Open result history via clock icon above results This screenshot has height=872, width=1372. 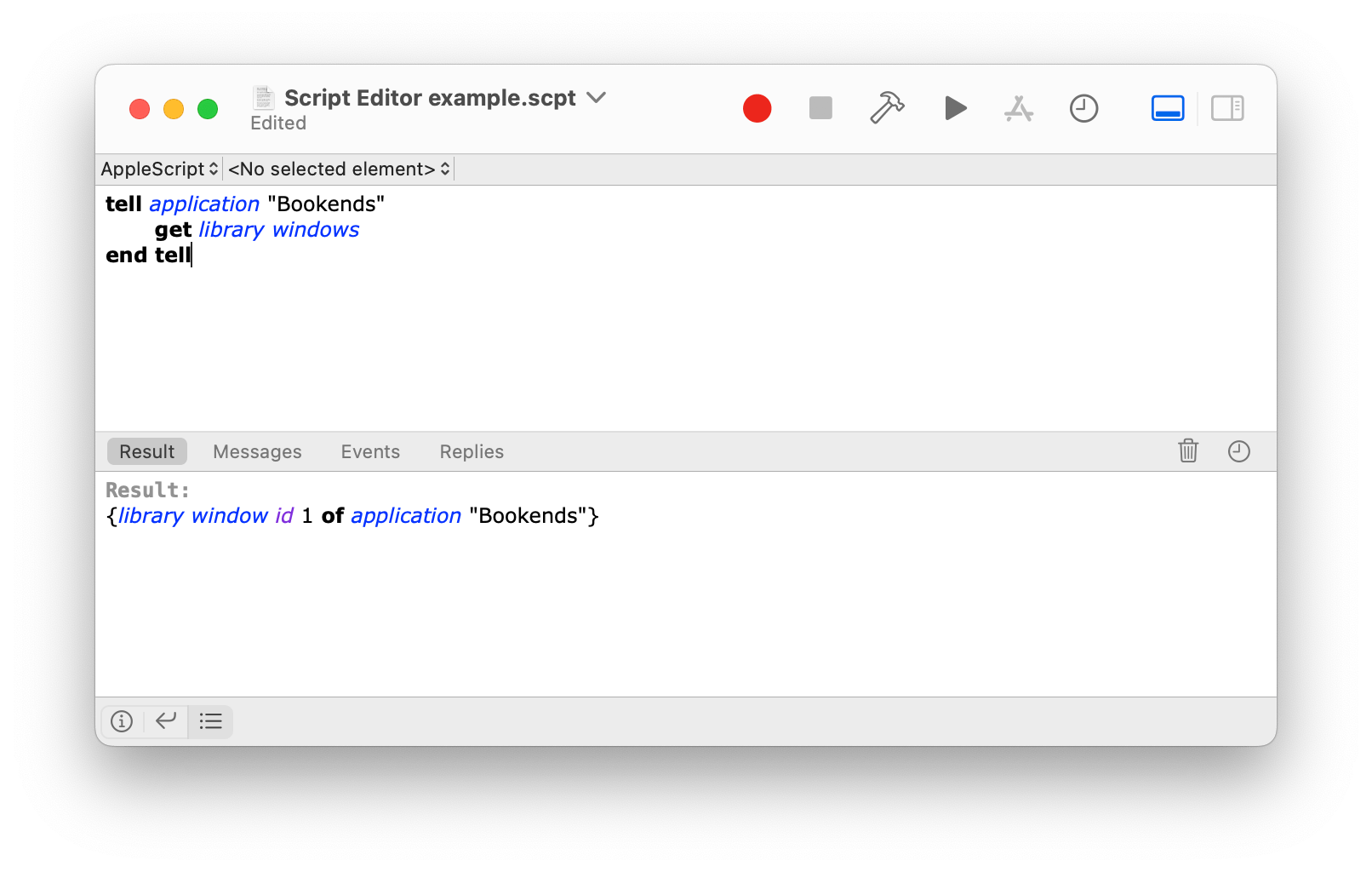click(x=1239, y=451)
